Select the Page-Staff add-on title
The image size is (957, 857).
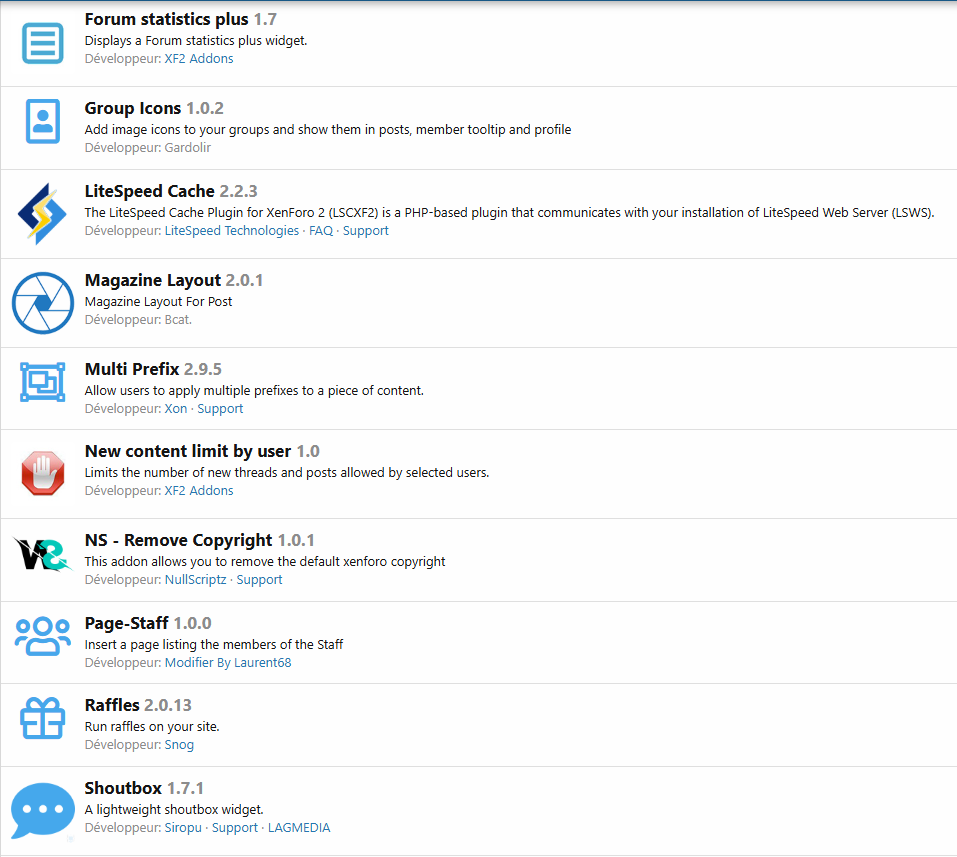(126, 623)
